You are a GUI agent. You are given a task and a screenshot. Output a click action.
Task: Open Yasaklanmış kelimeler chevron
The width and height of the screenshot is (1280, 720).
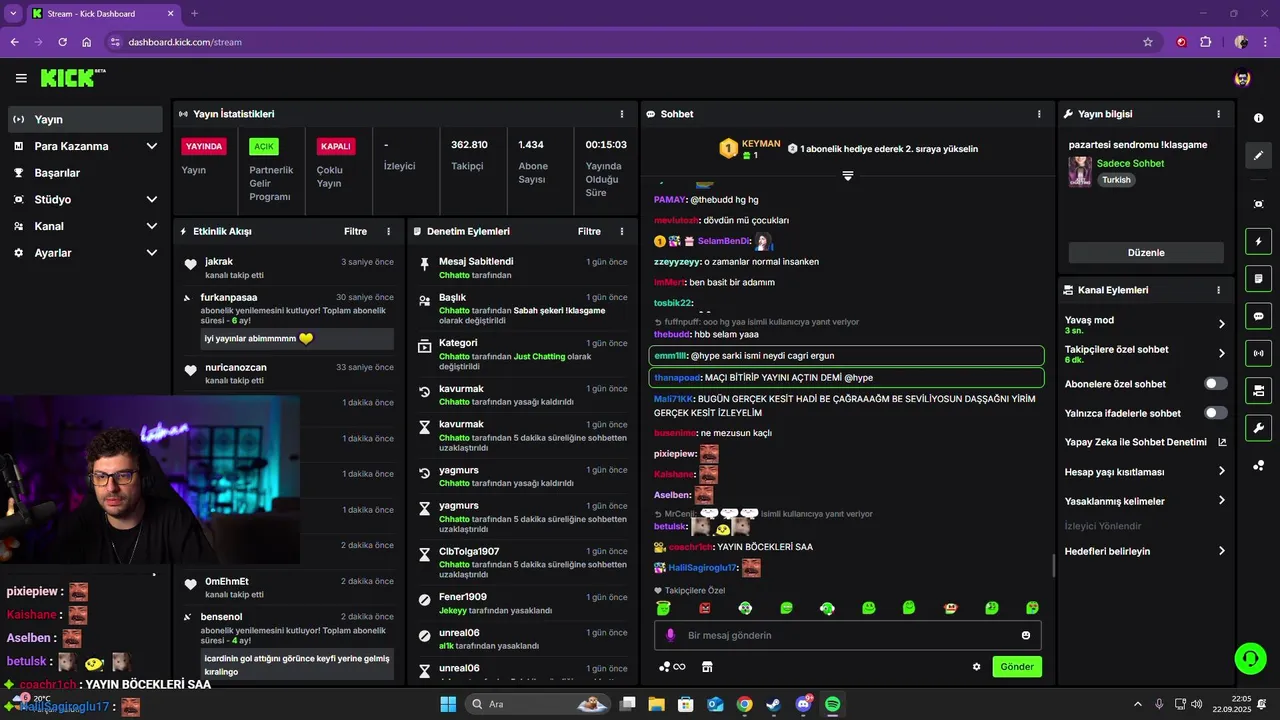point(1222,501)
